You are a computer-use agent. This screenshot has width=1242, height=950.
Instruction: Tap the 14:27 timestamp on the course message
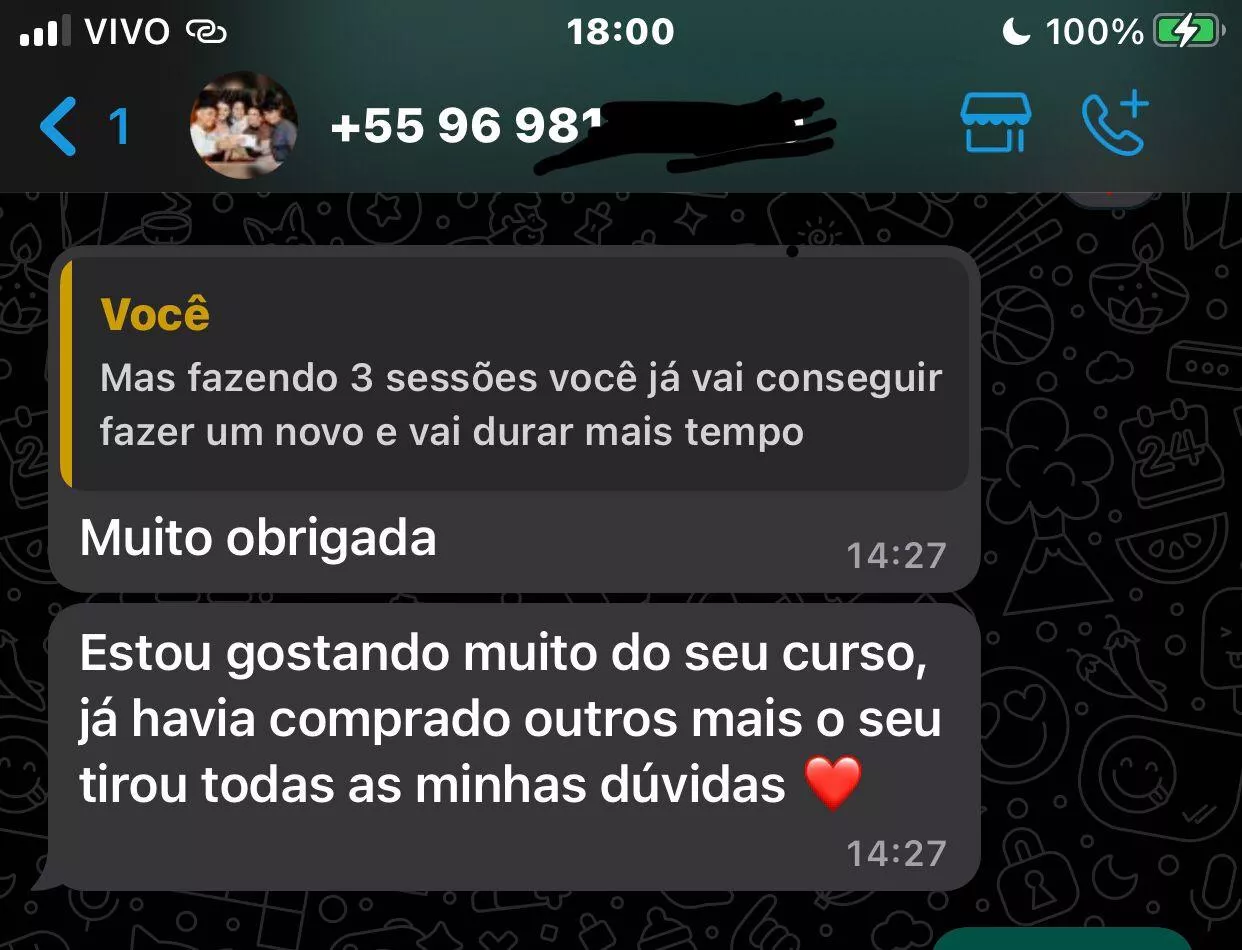click(896, 853)
